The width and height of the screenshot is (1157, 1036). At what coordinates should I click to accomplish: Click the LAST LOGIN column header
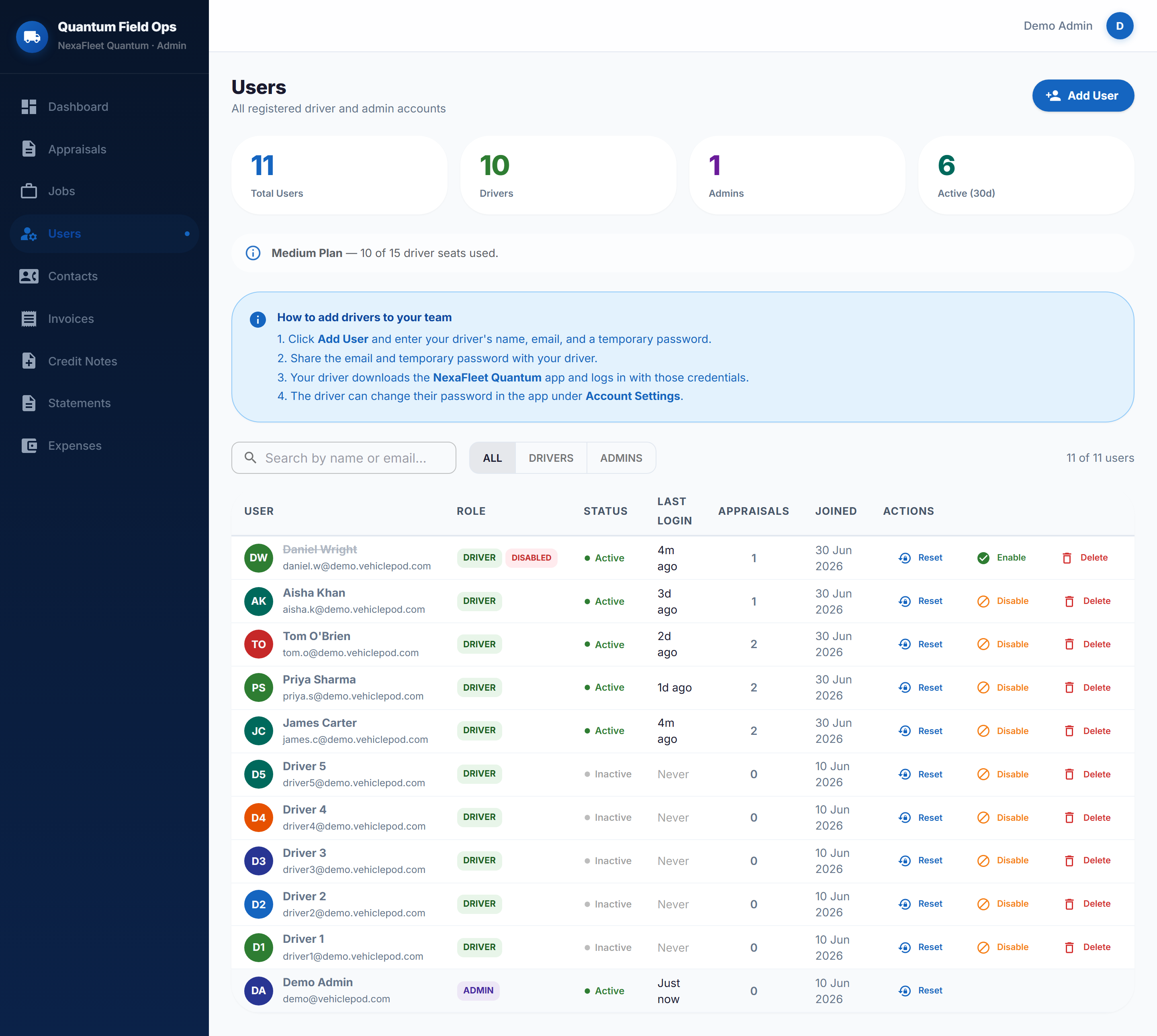tap(675, 511)
